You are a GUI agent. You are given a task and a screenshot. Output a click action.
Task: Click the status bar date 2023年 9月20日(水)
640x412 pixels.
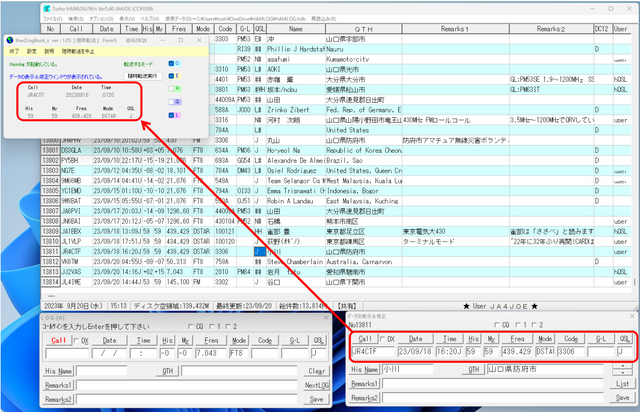[74, 306]
